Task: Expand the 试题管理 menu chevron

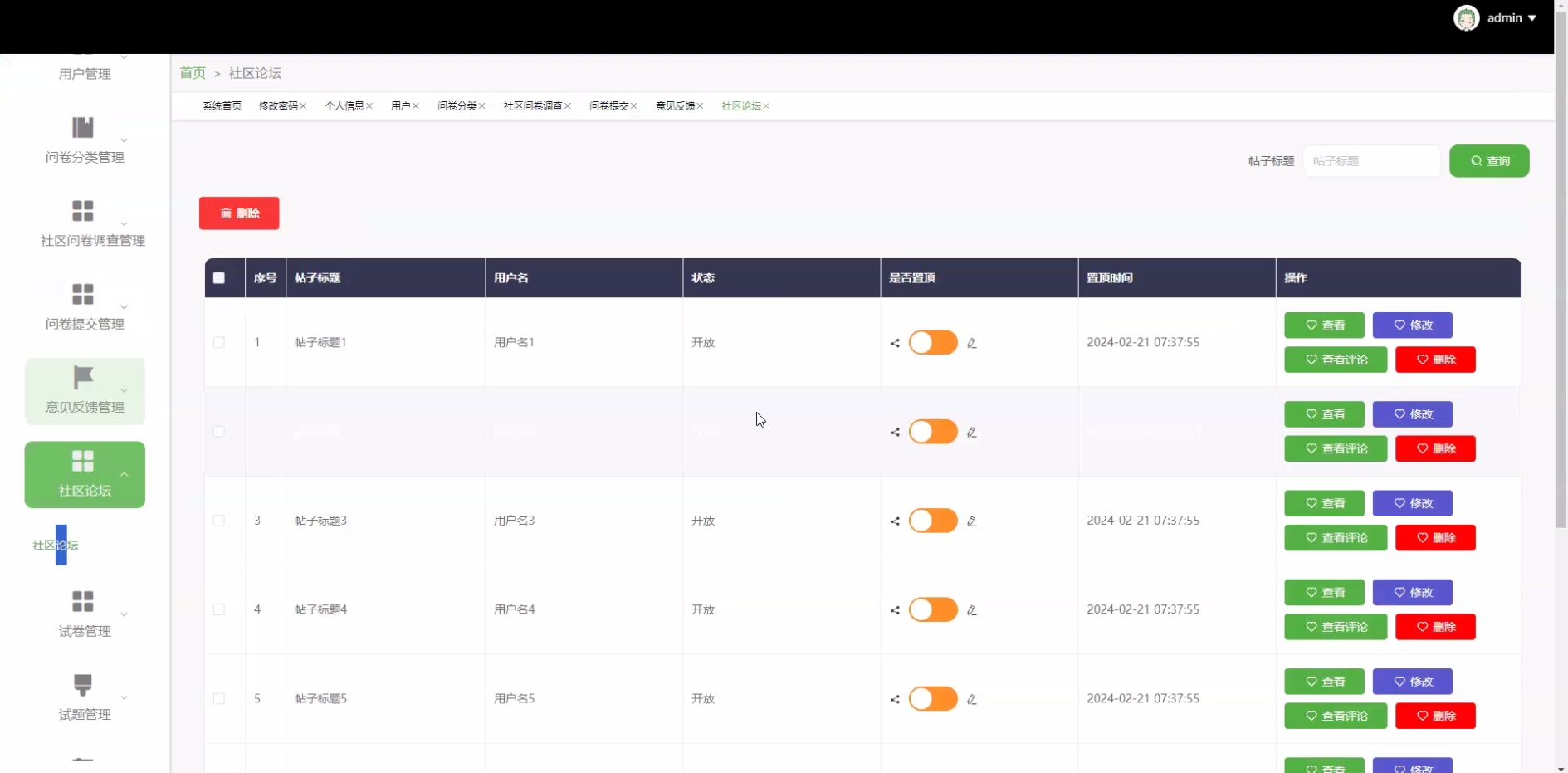Action: (125, 698)
